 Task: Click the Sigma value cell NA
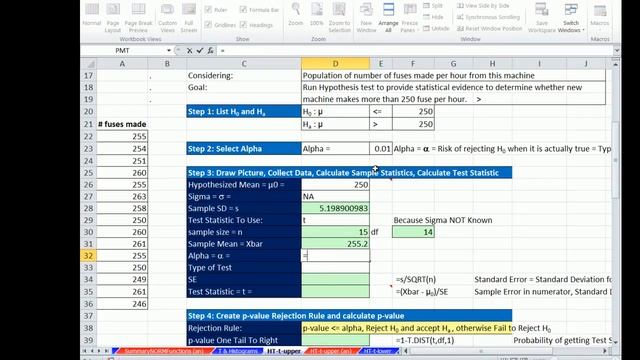(x=335, y=197)
